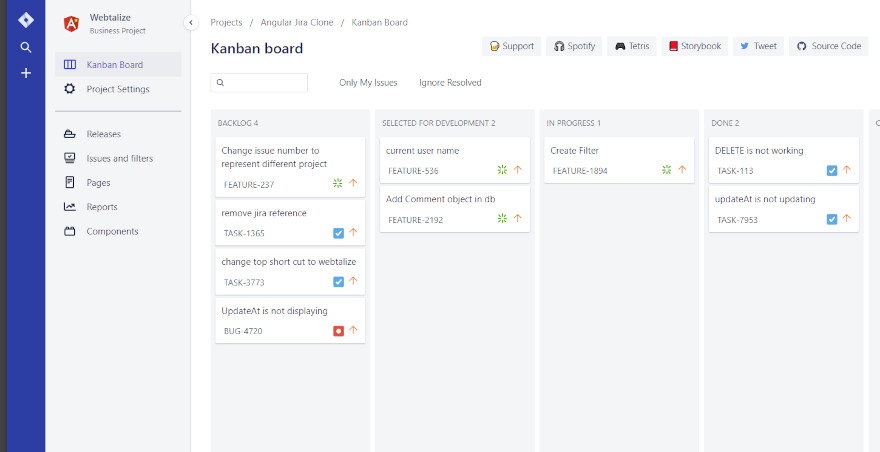Click Kanban Board breadcrumb
The height and width of the screenshot is (452, 880).
(379, 22)
